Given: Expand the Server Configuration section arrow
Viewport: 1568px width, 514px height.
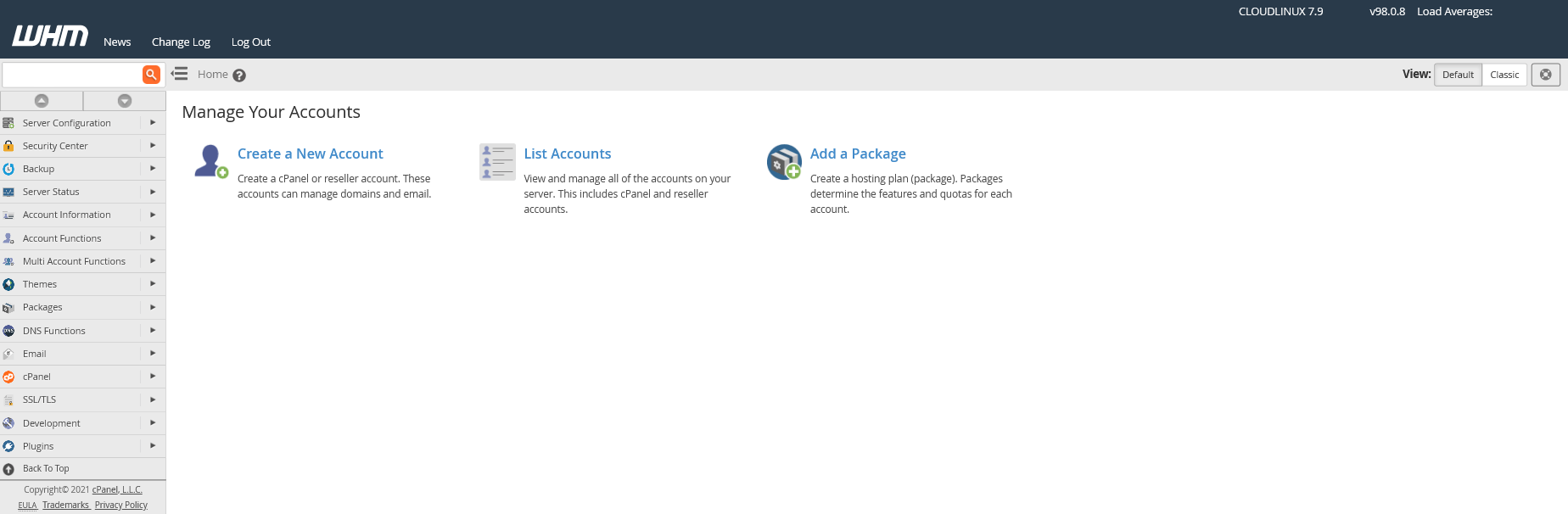Looking at the screenshot, I should point(153,123).
